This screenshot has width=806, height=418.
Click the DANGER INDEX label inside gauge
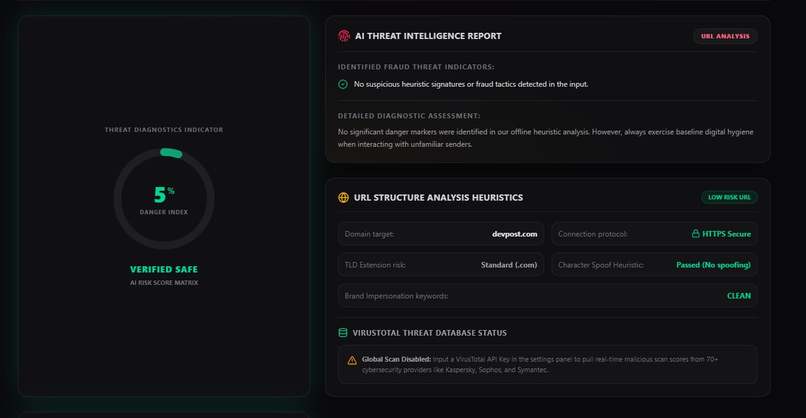(x=164, y=212)
